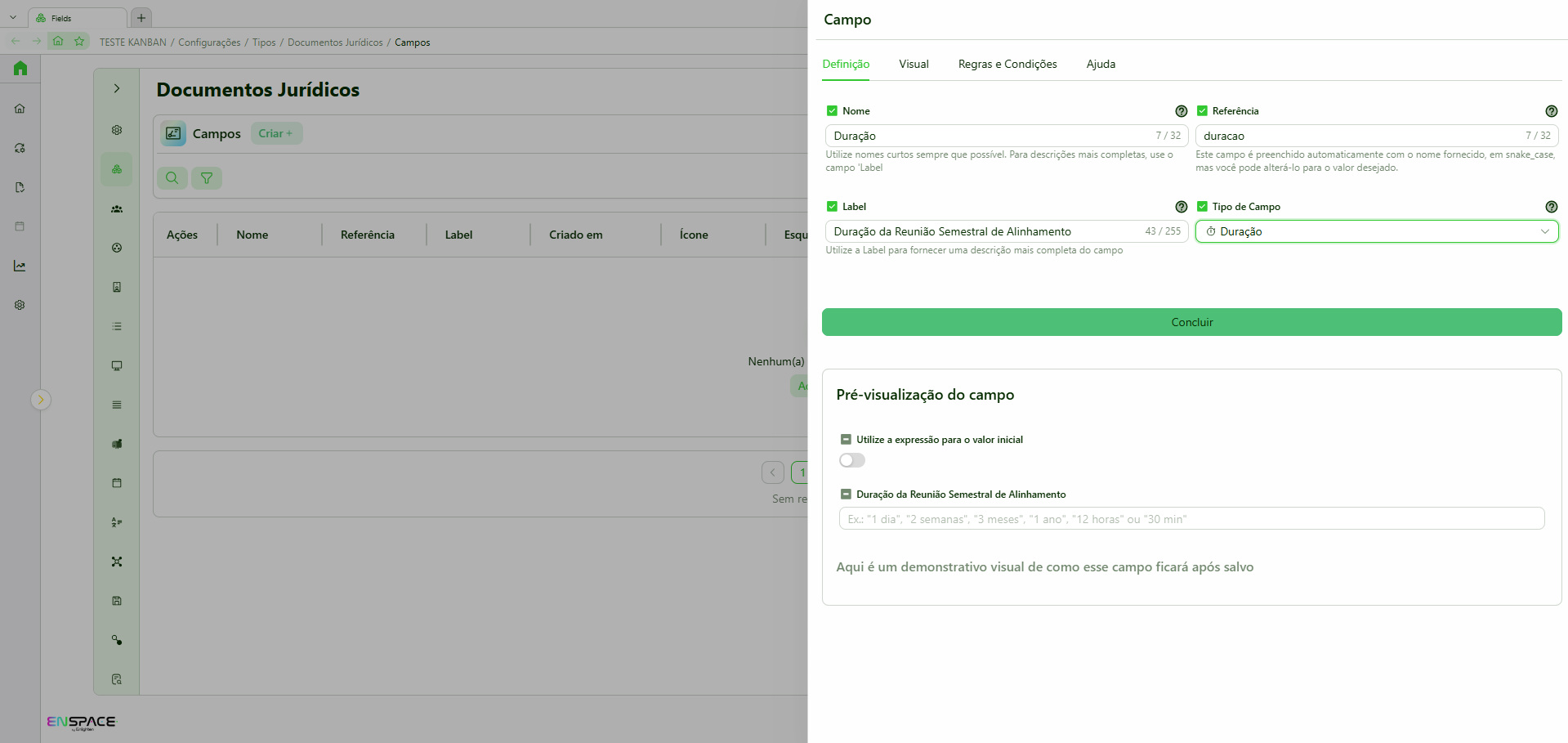The width and height of the screenshot is (1568, 743).
Task: Open help icon for the Referência field
Action: (x=1551, y=111)
